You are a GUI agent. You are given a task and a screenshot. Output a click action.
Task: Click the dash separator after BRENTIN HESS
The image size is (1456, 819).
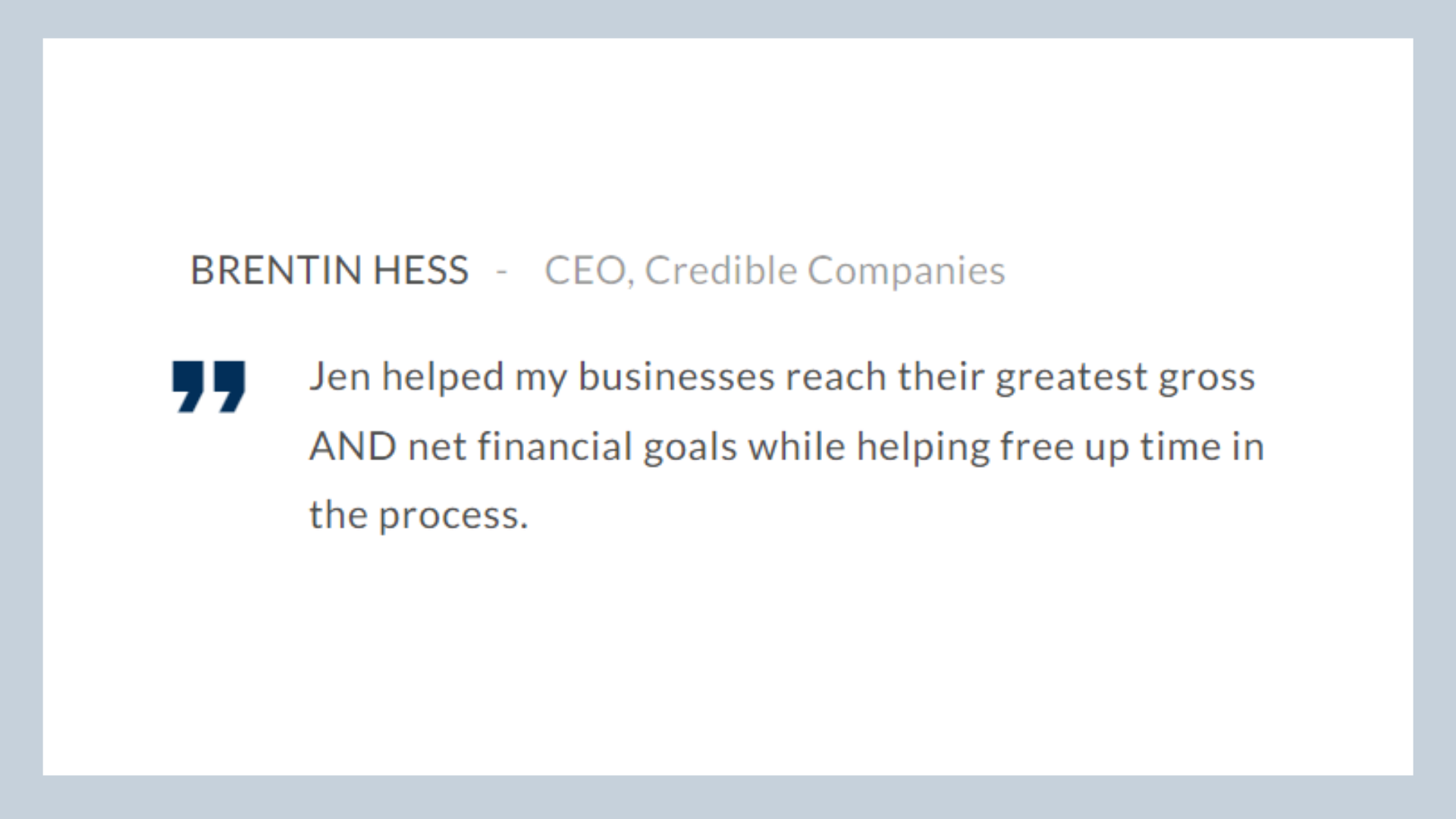coord(501,271)
